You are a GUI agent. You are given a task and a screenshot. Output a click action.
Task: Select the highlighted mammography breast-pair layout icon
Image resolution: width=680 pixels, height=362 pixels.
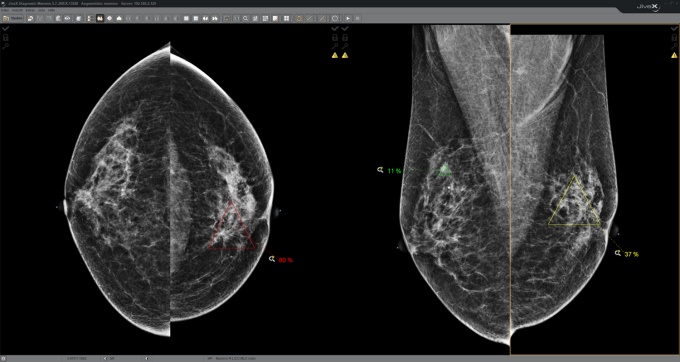pos(100,19)
